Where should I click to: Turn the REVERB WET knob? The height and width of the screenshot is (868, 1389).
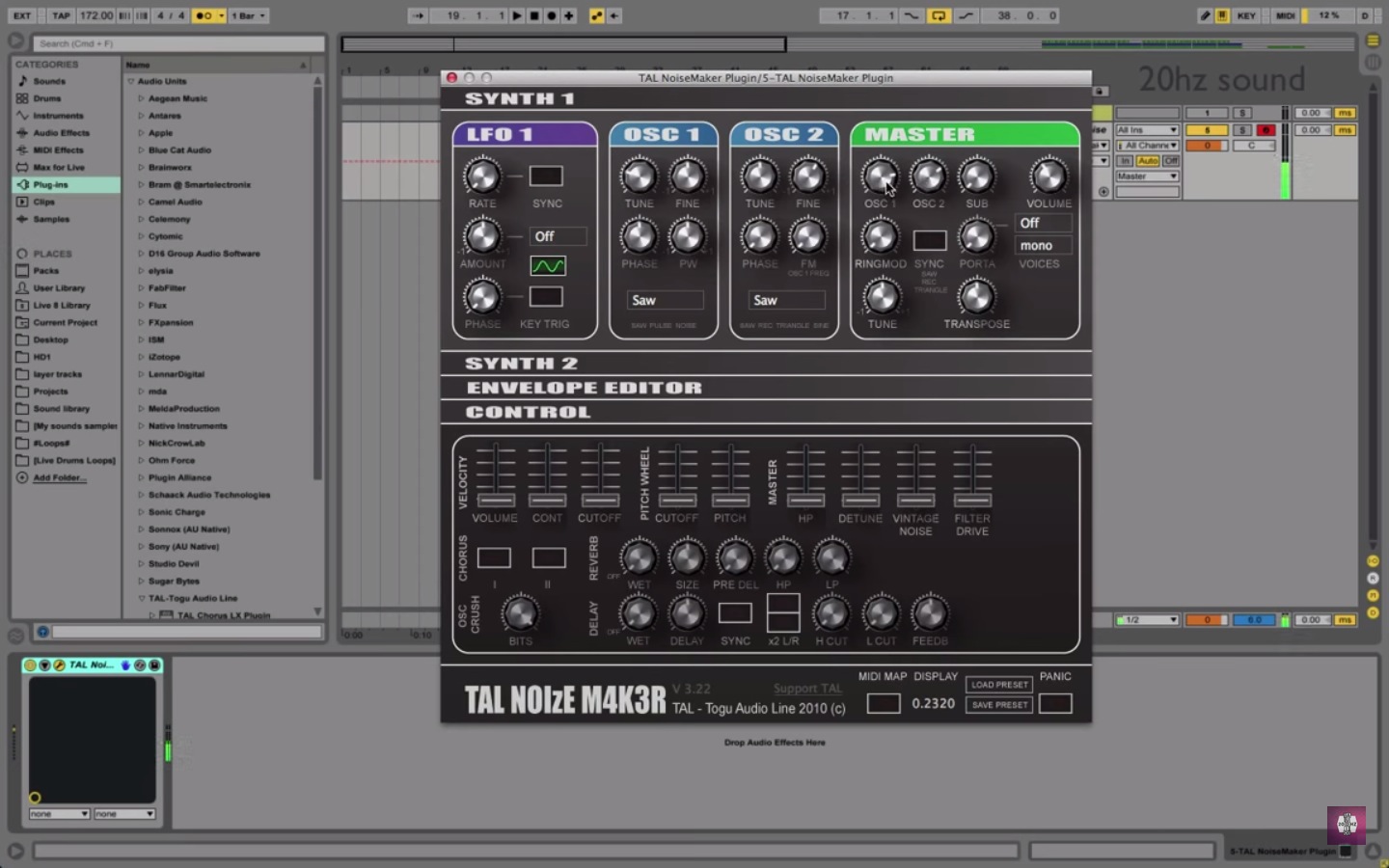639,557
